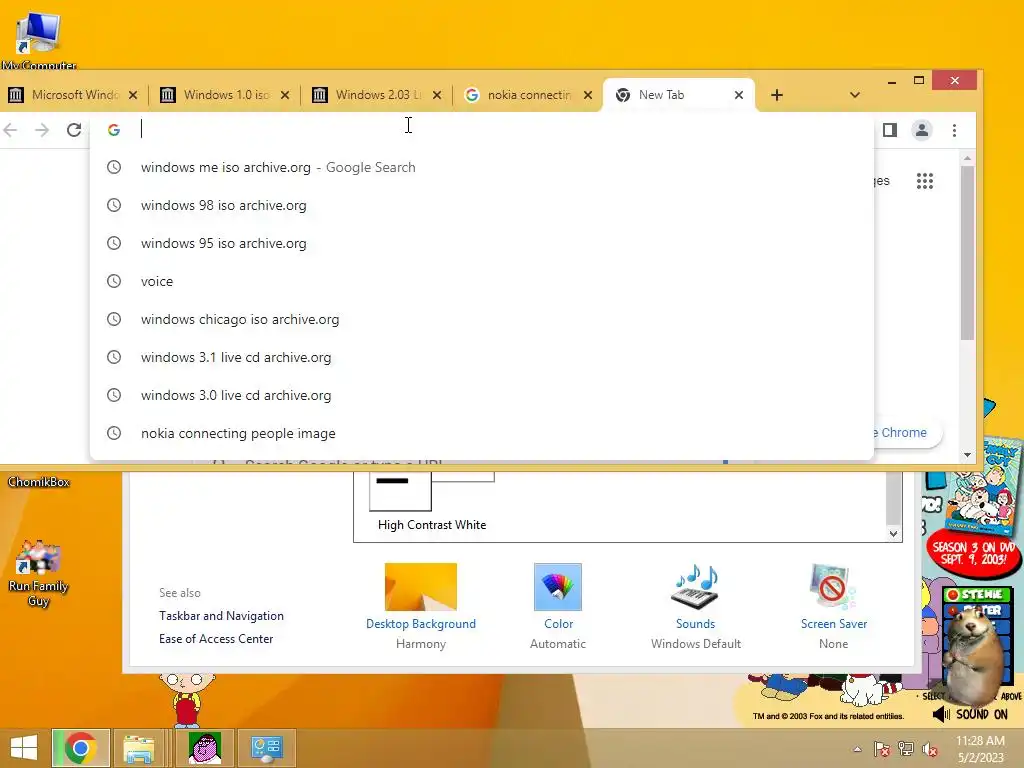Open the volume tray icon
This screenshot has width=1024, height=768.
pyautogui.click(x=930, y=749)
